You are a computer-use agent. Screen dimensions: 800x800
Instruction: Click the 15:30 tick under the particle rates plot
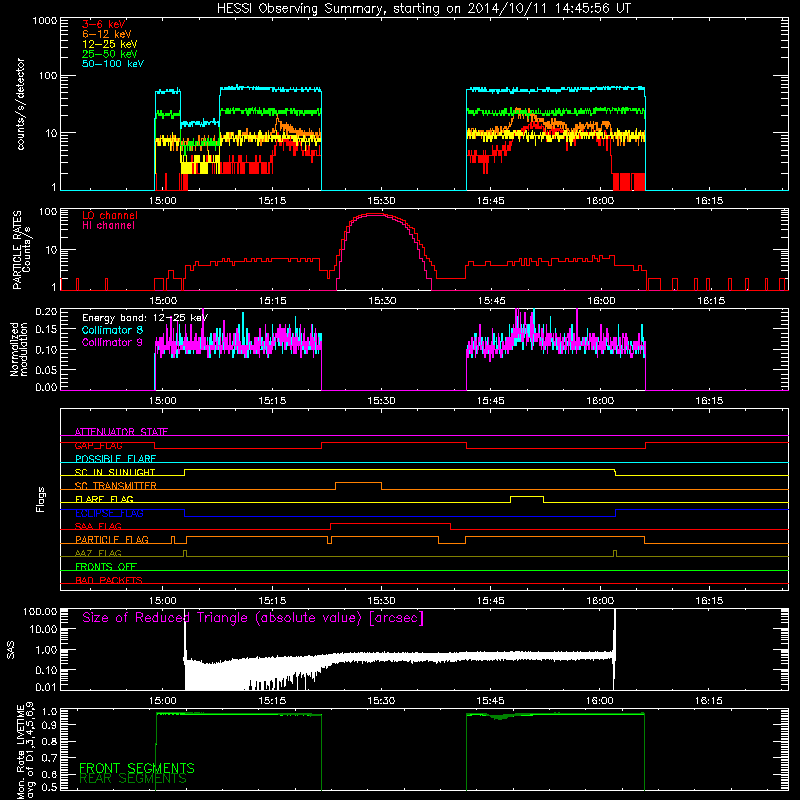[382, 301]
